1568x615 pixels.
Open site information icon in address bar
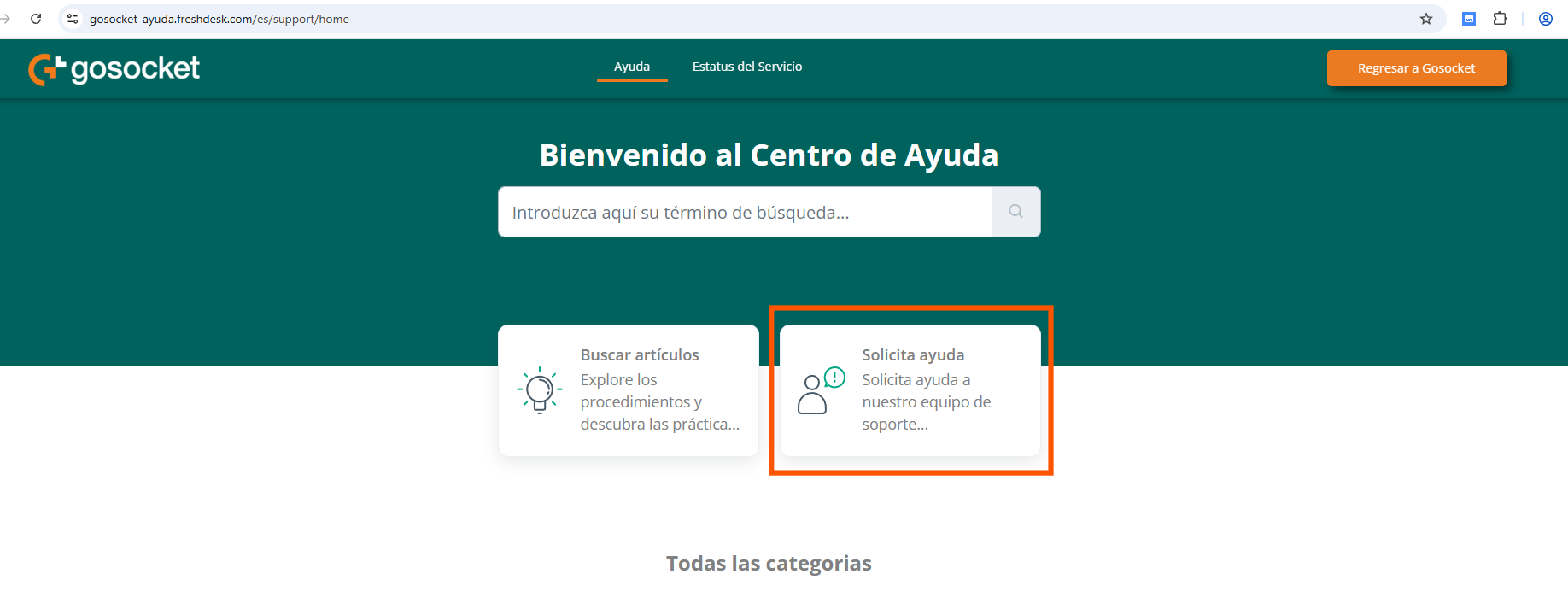tap(73, 19)
